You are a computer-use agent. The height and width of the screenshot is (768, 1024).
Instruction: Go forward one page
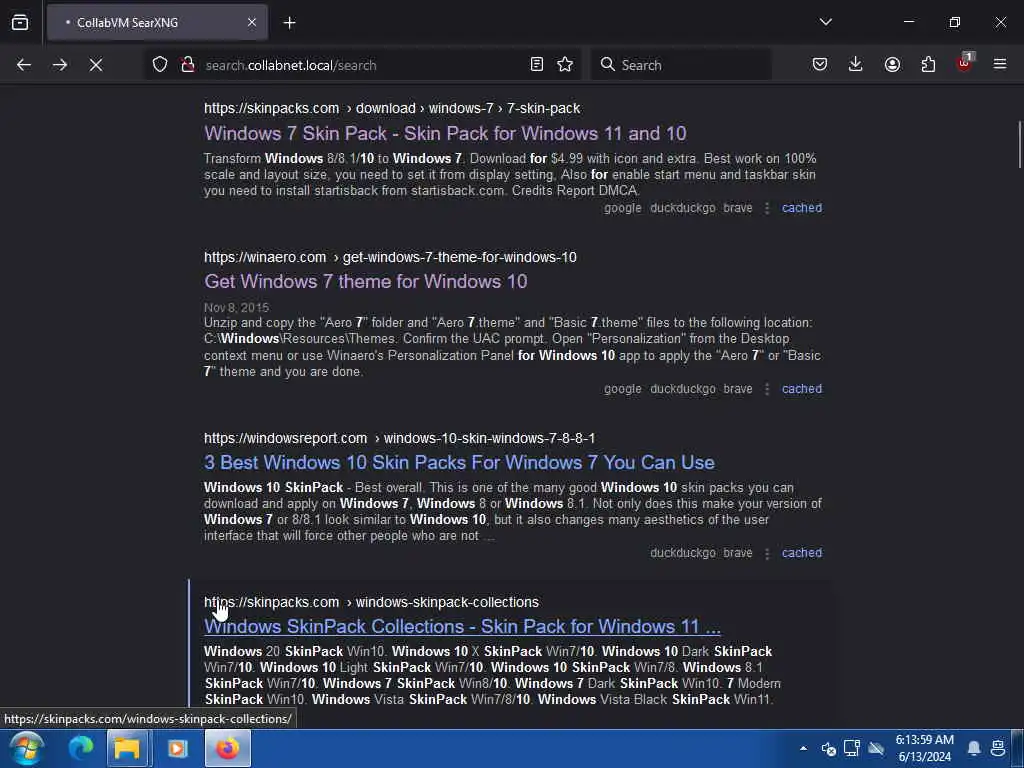click(59, 65)
